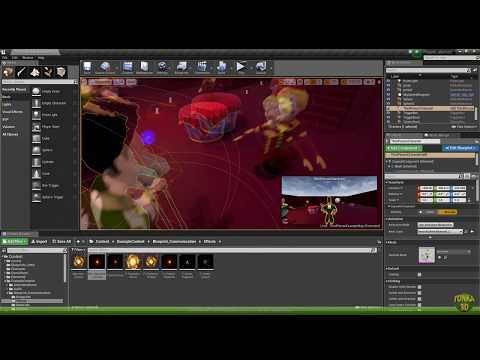Open the Lit view mode dropdown
480x360 pixels.
(119, 82)
